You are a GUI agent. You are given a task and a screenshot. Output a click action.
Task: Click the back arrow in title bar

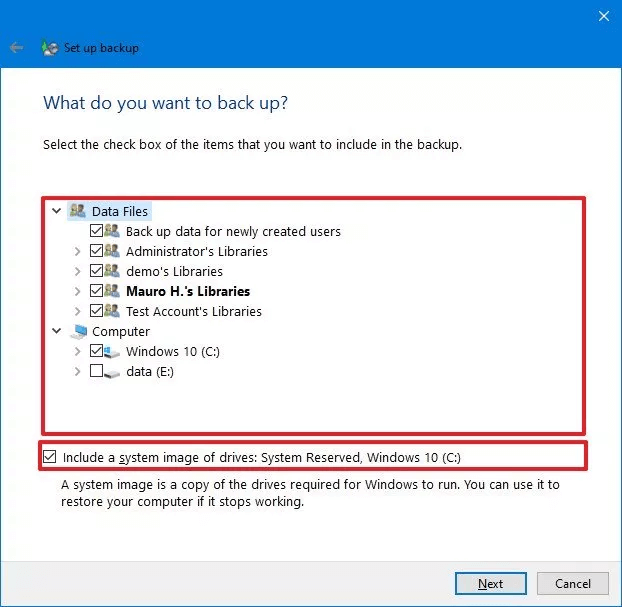coord(16,48)
